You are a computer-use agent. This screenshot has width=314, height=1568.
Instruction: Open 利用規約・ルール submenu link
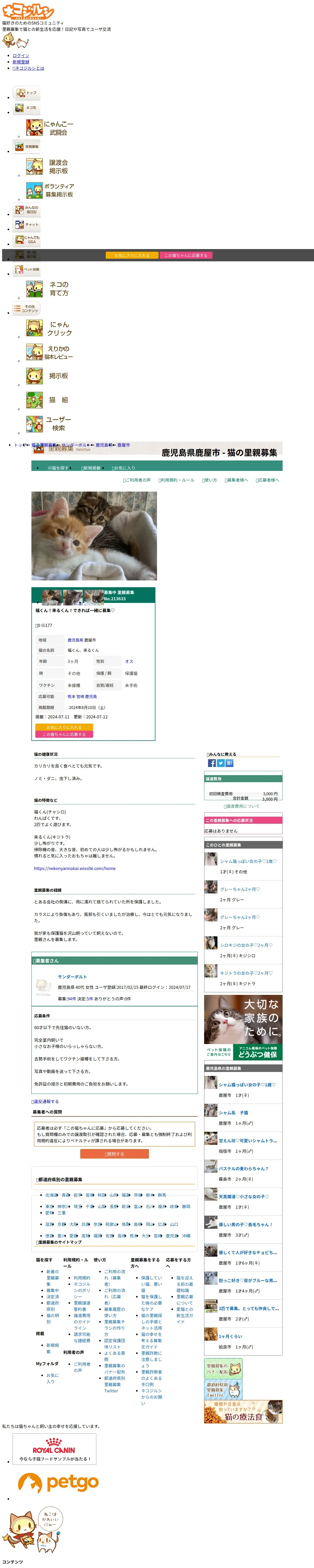(176, 480)
